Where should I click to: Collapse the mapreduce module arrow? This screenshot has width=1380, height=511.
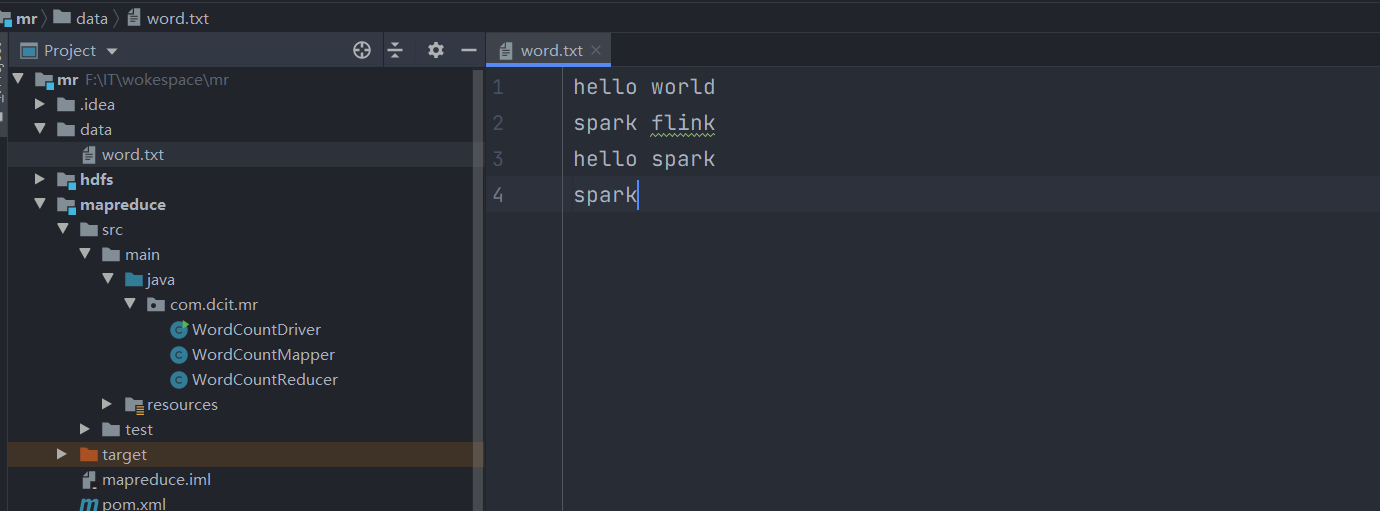[40, 204]
